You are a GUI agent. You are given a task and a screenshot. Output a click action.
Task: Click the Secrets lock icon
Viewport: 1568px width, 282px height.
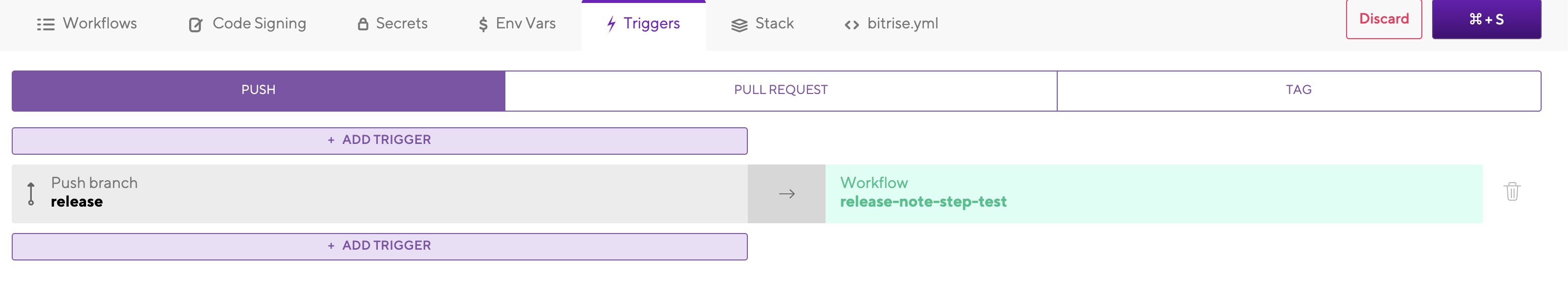click(x=363, y=24)
